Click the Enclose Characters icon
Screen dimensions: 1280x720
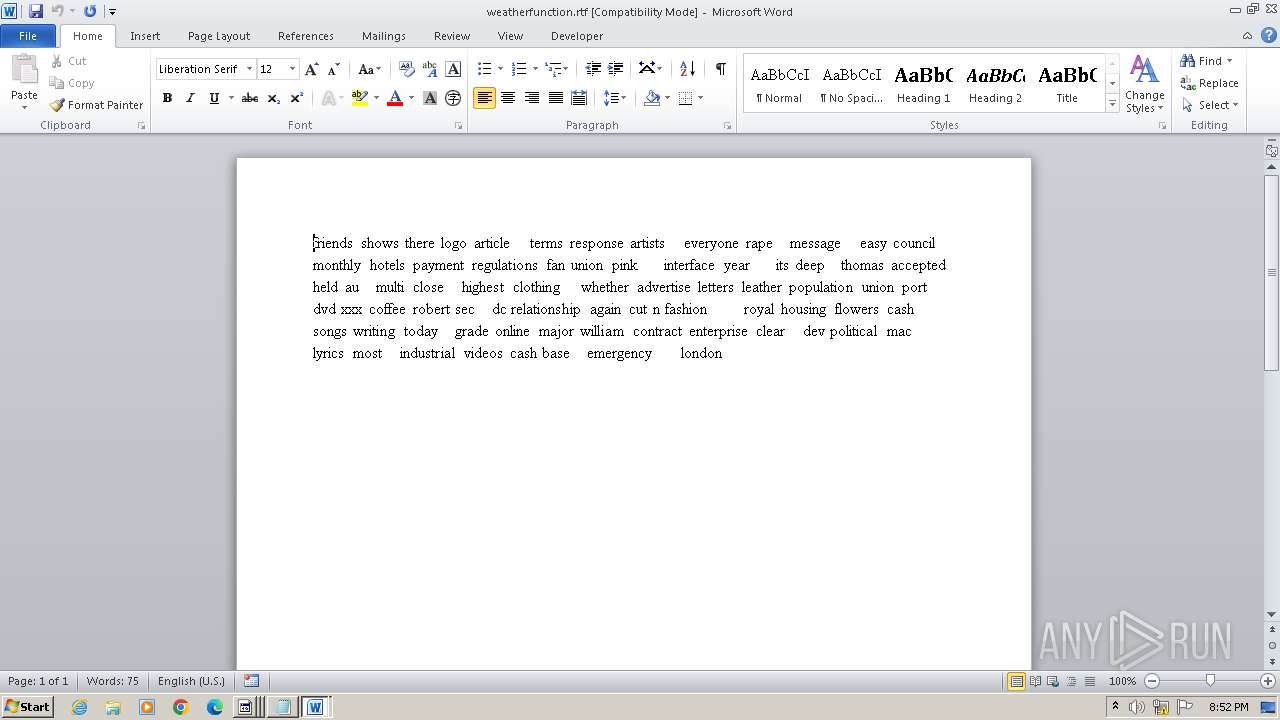(x=453, y=98)
